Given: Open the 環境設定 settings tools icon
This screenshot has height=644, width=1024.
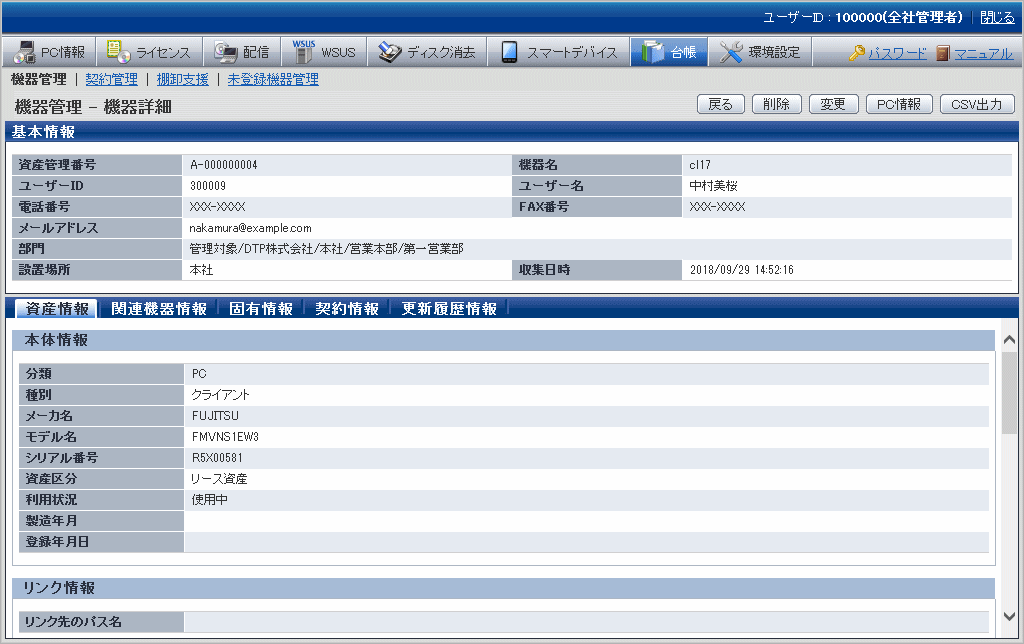Looking at the screenshot, I should 732,53.
